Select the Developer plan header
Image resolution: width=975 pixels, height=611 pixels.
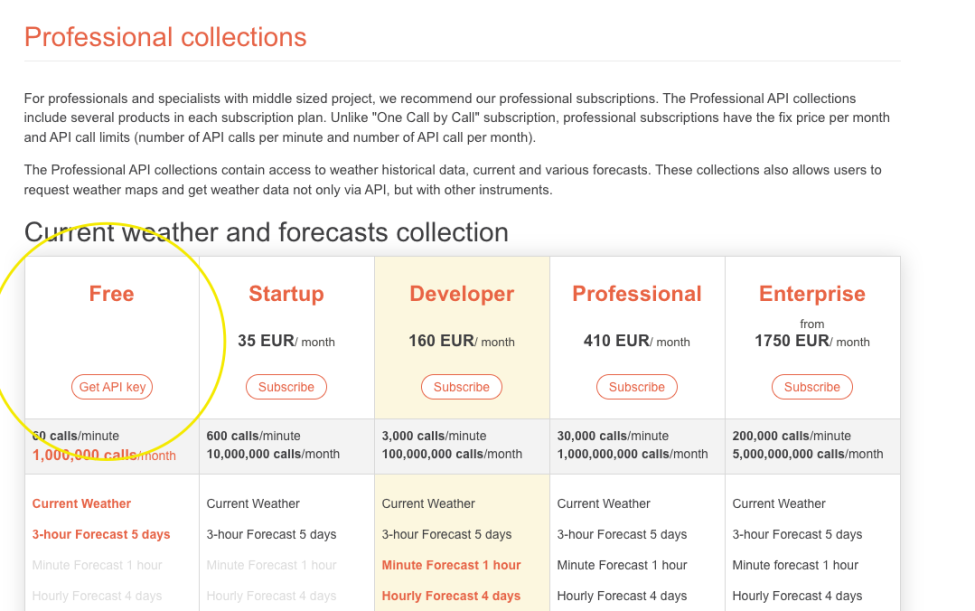pos(461,294)
